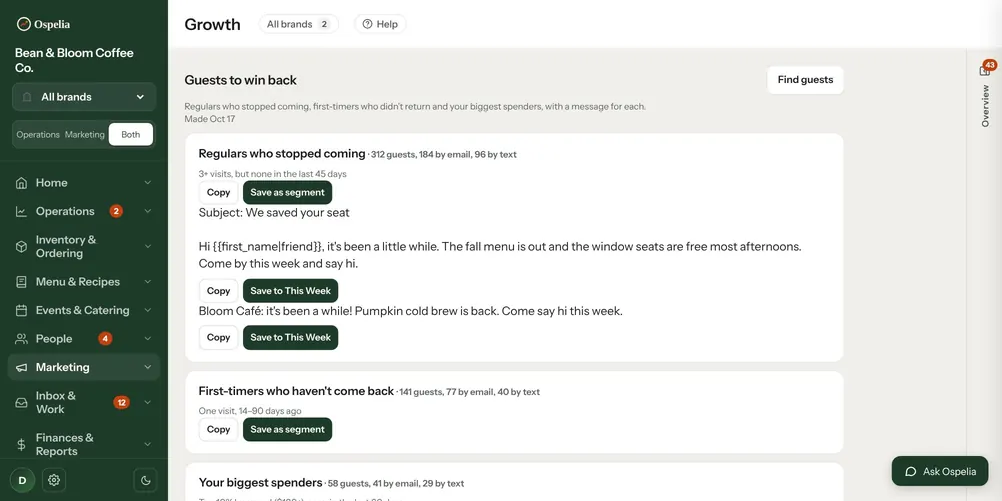Open the user avatar D
Image resolution: width=1002 pixels, height=501 pixels.
22,480
